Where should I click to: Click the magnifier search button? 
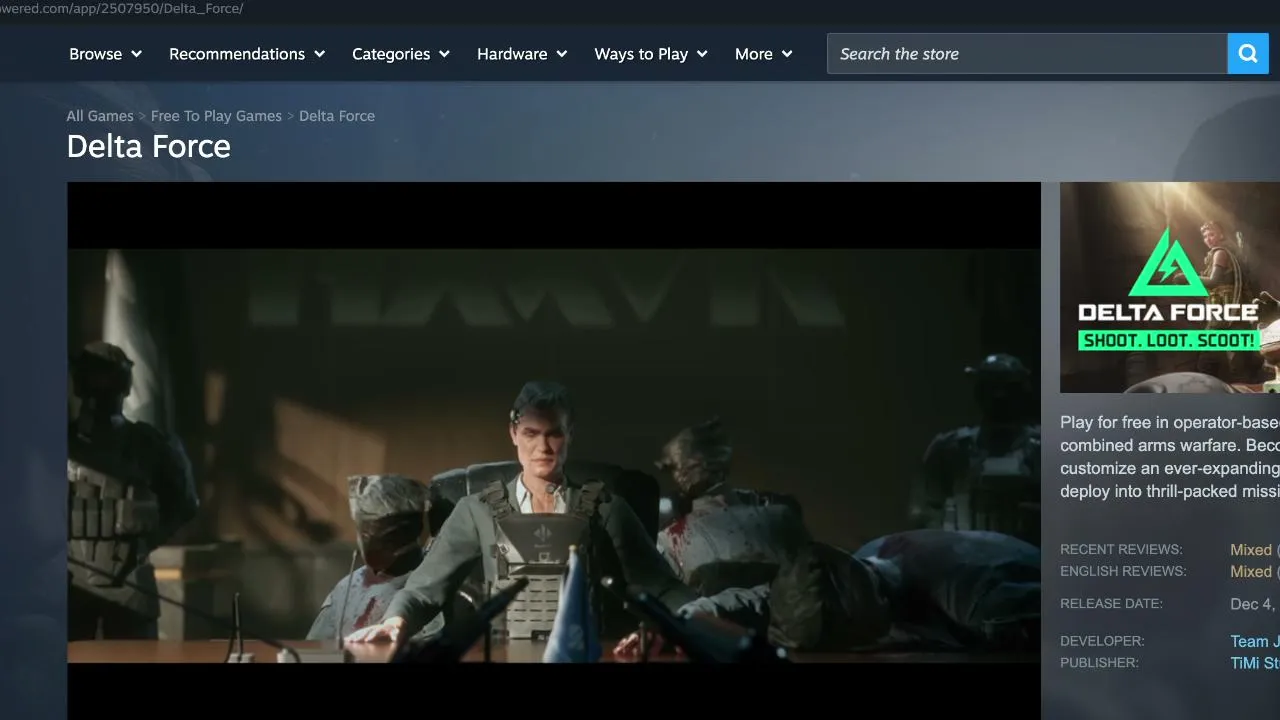pyautogui.click(x=1248, y=54)
